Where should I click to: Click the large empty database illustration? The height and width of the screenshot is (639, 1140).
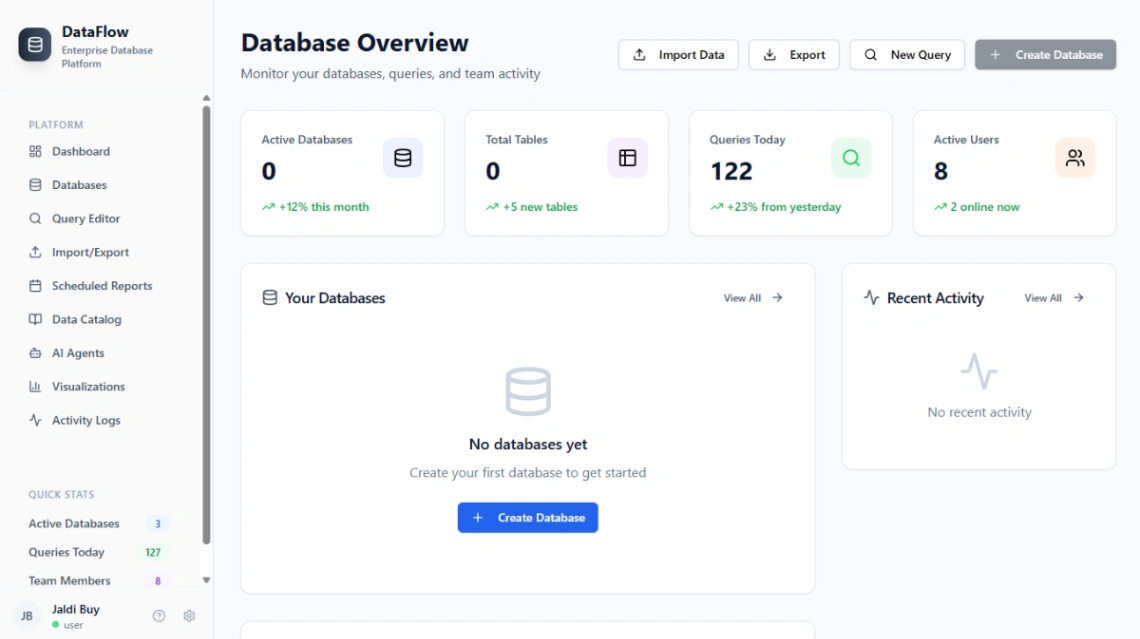click(x=528, y=391)
